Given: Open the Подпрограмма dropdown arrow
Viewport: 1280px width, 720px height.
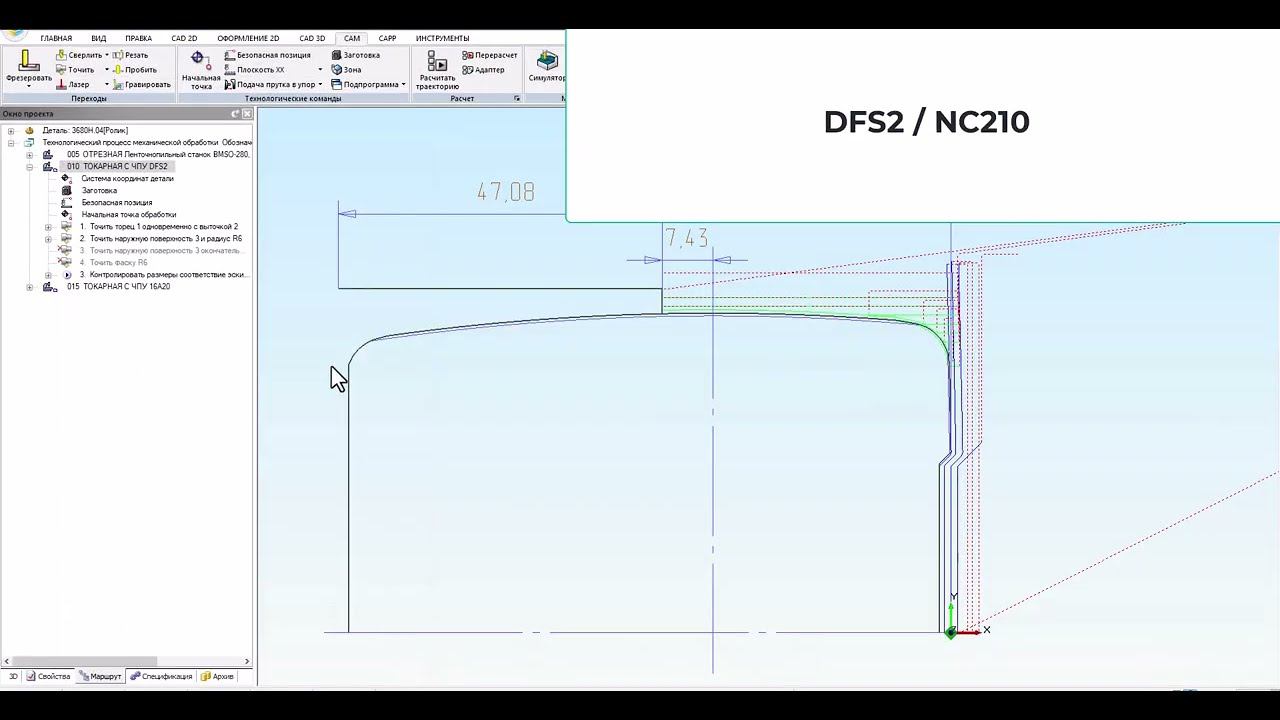Looking at the screenshot, I should coord(404,85).
